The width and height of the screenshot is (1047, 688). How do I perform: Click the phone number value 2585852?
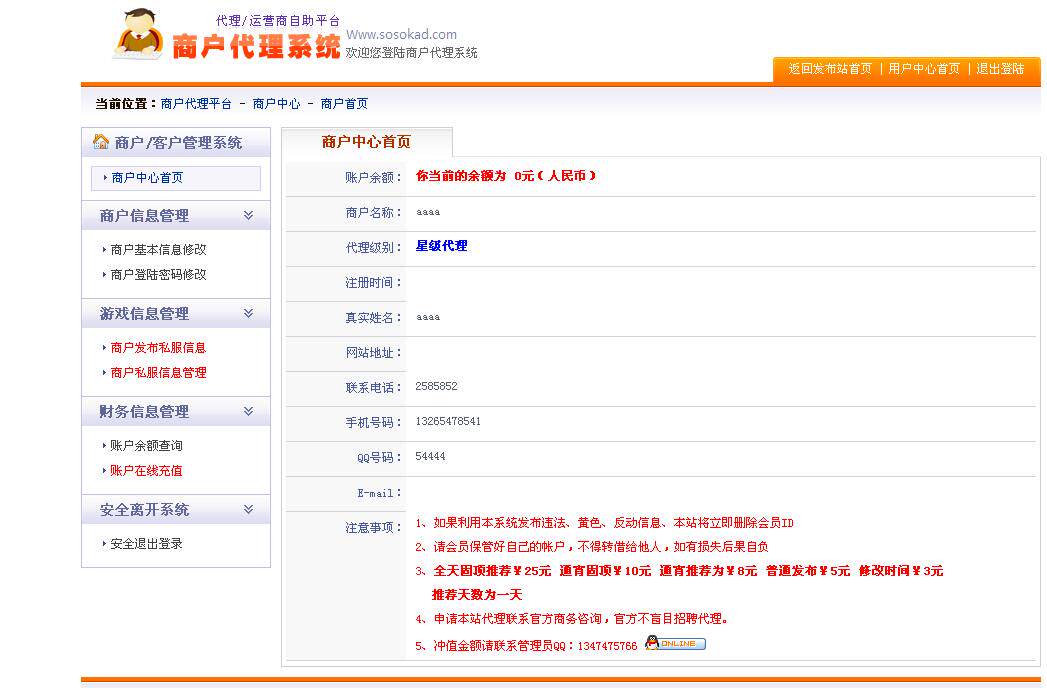(x=436, y=386)
